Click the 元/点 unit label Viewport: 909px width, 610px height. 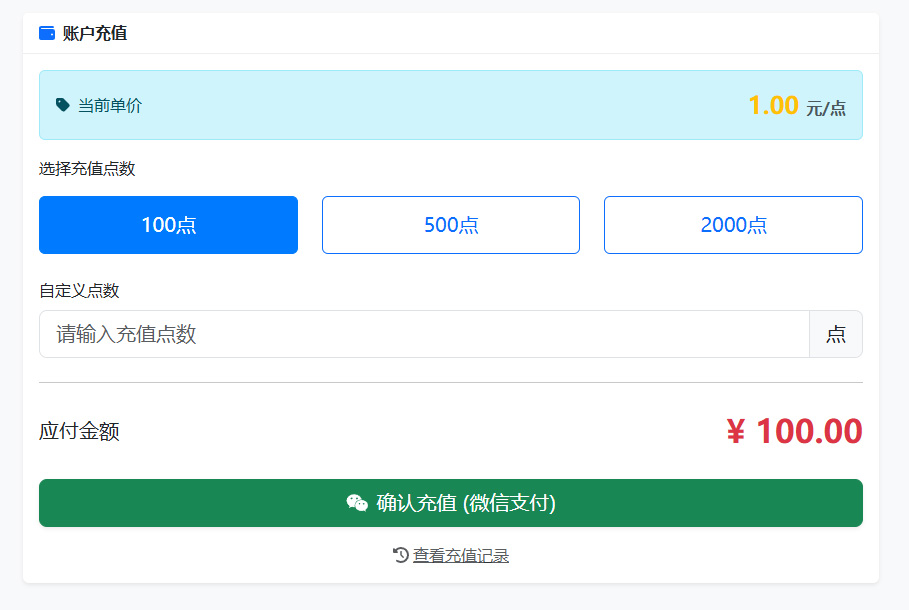coord(827,105)
